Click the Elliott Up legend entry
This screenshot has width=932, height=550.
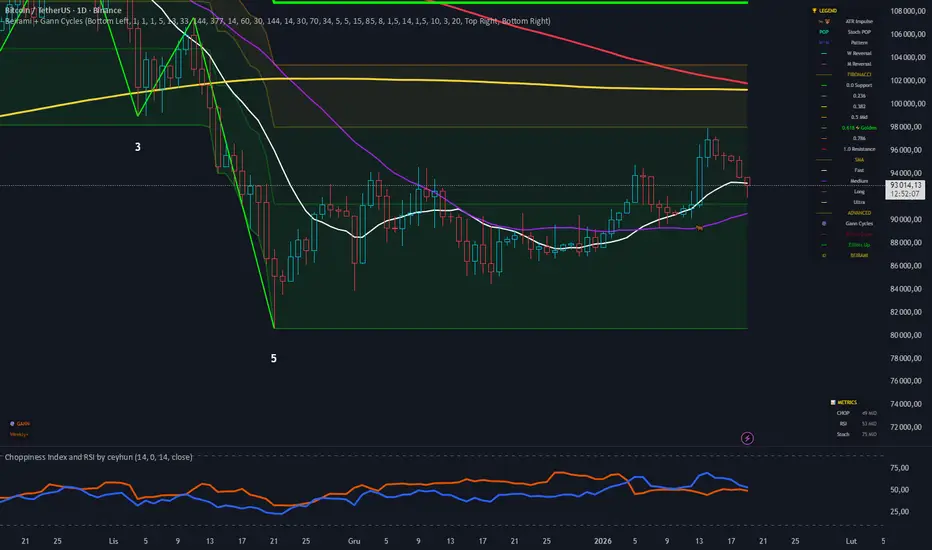pyautogui.click(x=859, y=245)
